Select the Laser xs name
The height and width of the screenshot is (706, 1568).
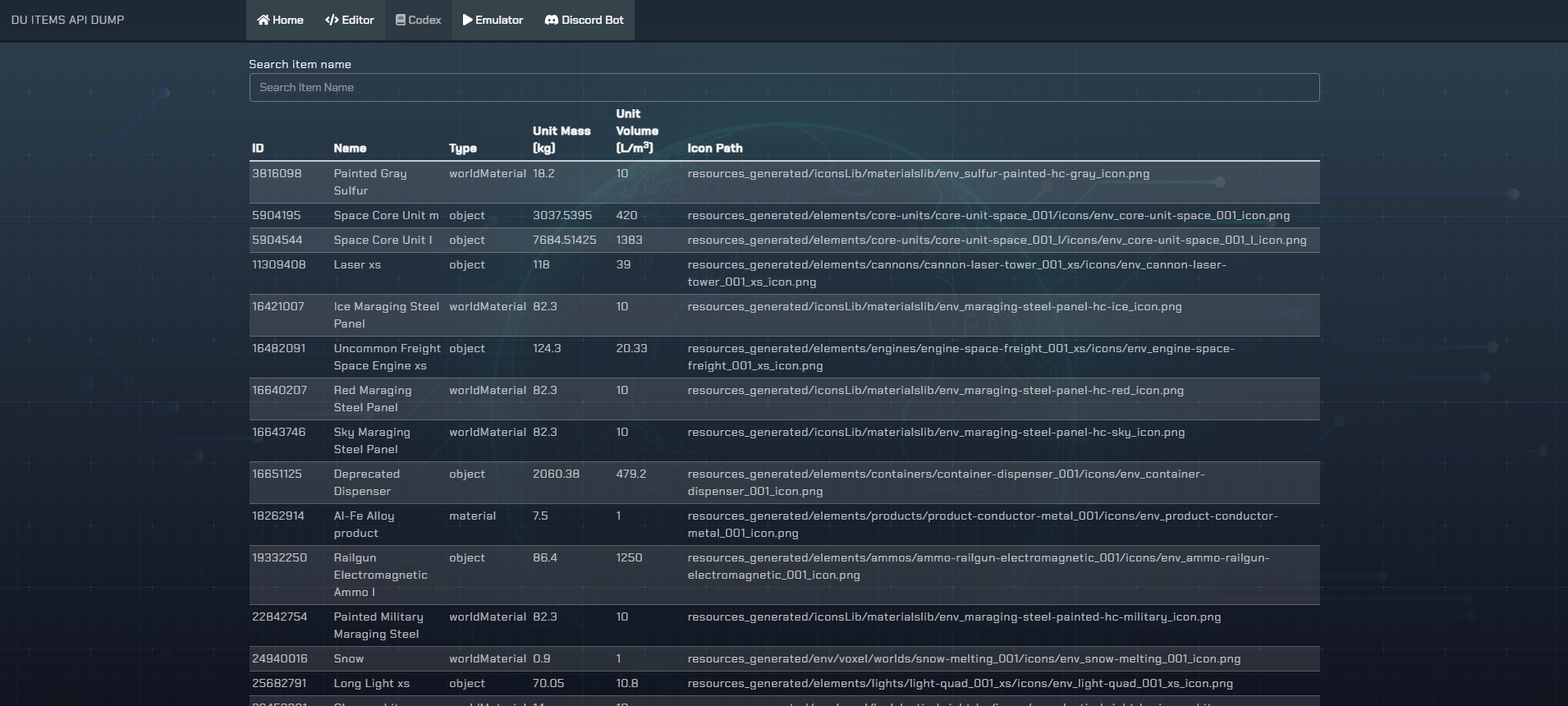click(x=357, y=264)
